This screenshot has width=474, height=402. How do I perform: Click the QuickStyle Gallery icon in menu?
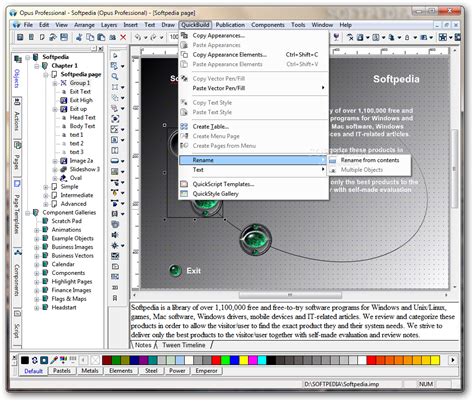184,193
